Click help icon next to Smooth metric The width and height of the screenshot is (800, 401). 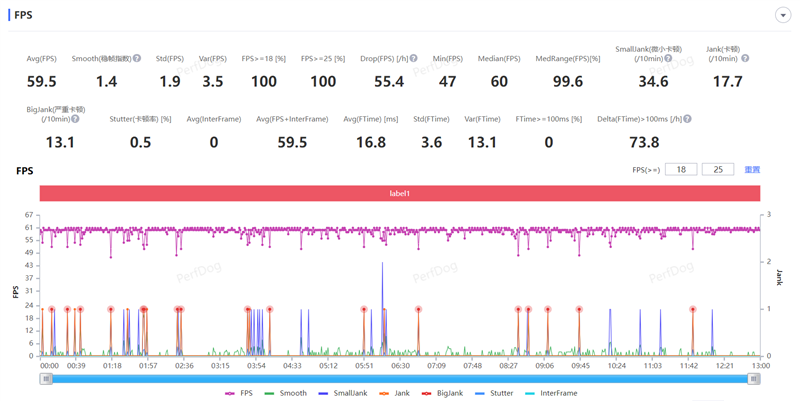click(137, 59)
